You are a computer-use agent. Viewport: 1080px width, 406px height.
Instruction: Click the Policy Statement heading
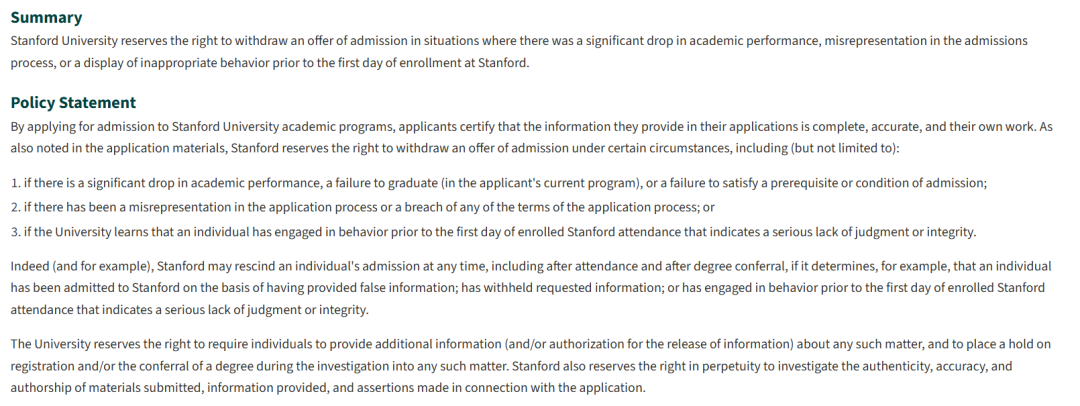(73, 103)
